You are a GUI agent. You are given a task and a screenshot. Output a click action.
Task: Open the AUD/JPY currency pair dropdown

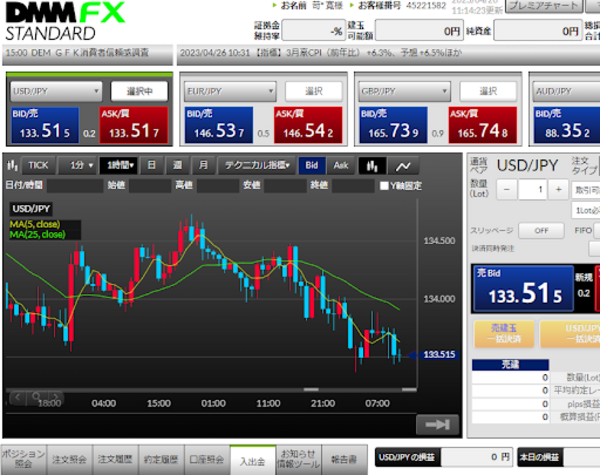[x=566, y=91]
